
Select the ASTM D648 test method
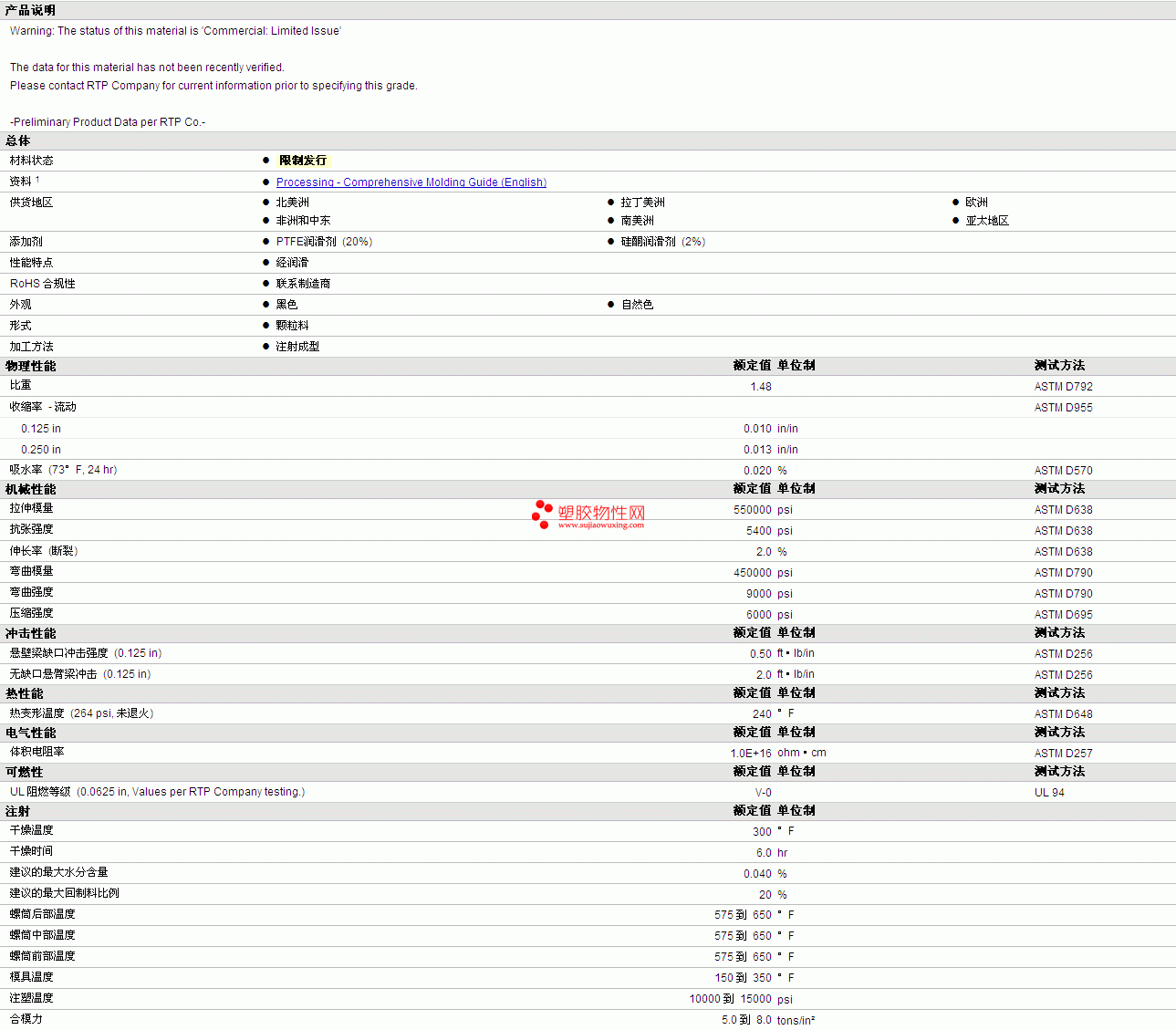point(1064,714)
